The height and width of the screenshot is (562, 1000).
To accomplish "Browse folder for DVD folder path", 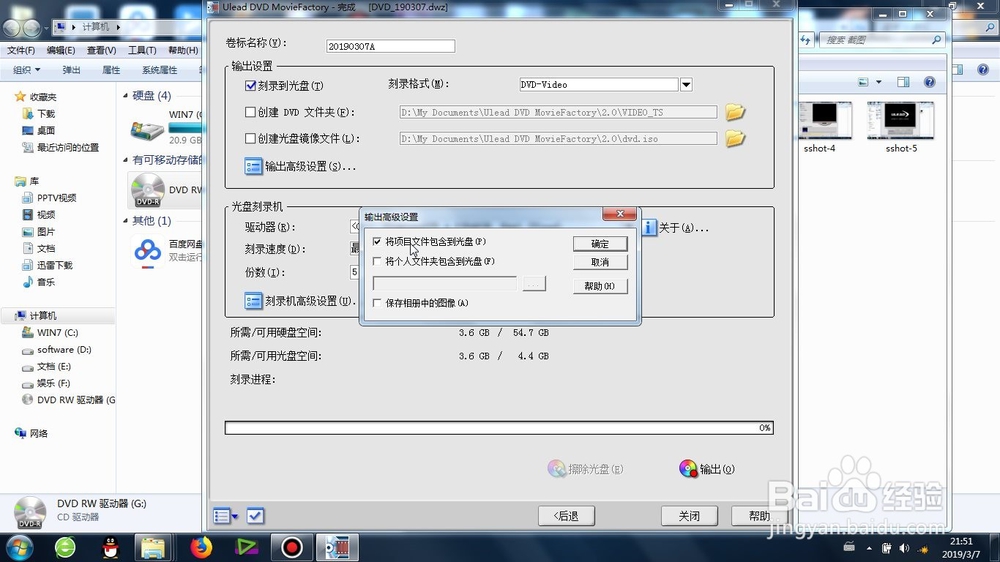I will [x=735, y=112].
